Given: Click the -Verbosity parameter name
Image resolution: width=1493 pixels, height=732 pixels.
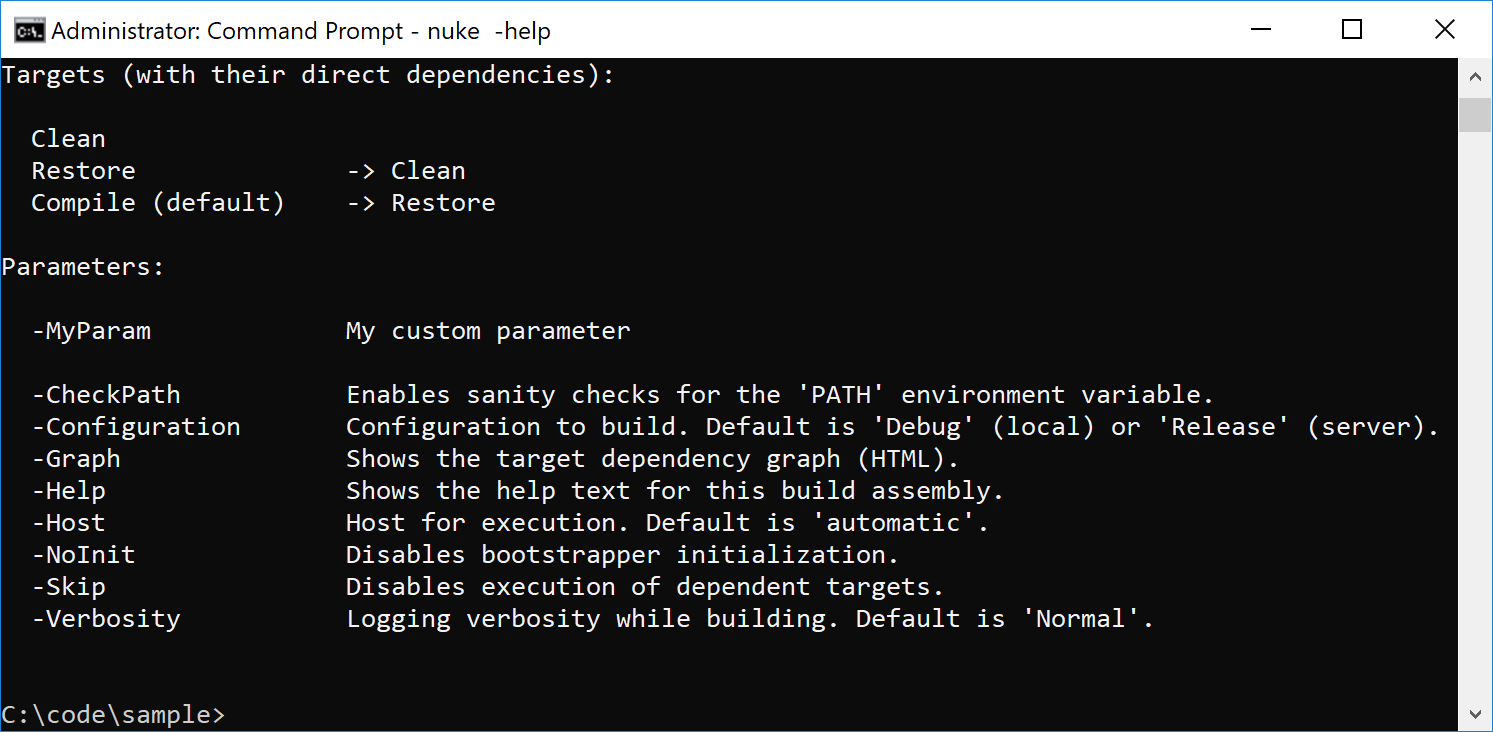Looking at the screenshot, I should coord(106,619).
